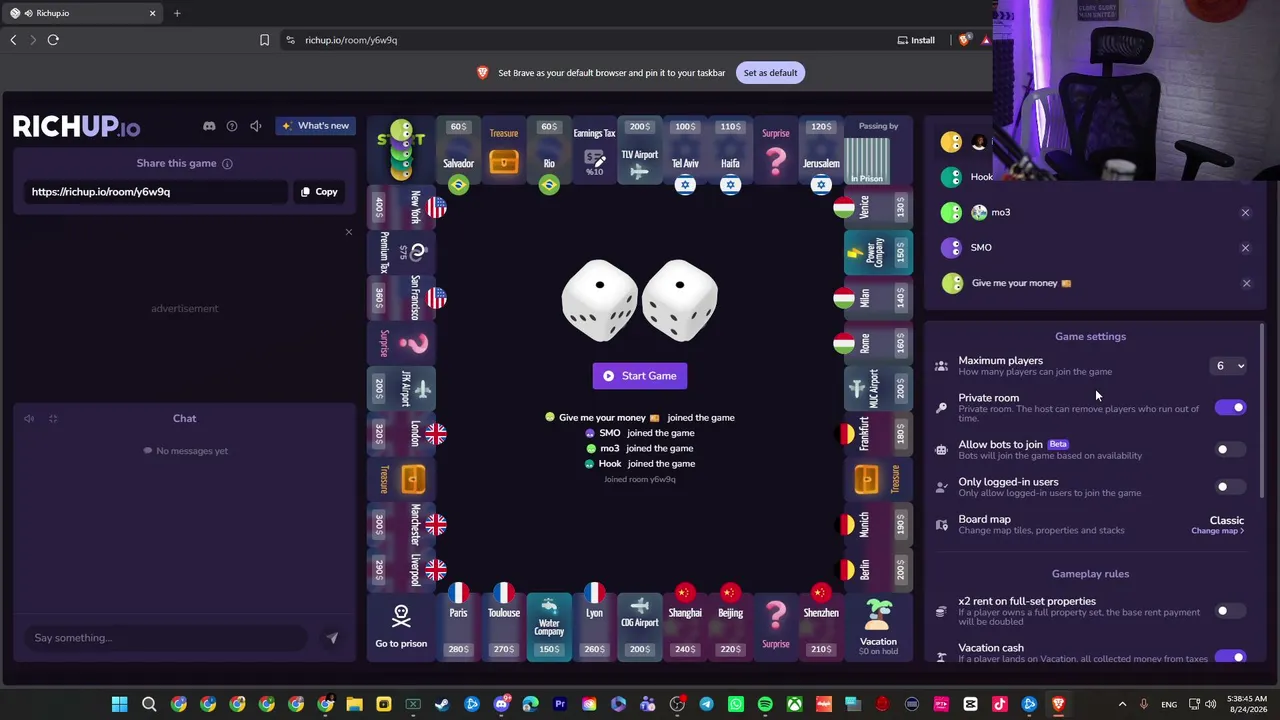Enable Only logged-in users
Screen dimensions: 1280x720
1231,487
